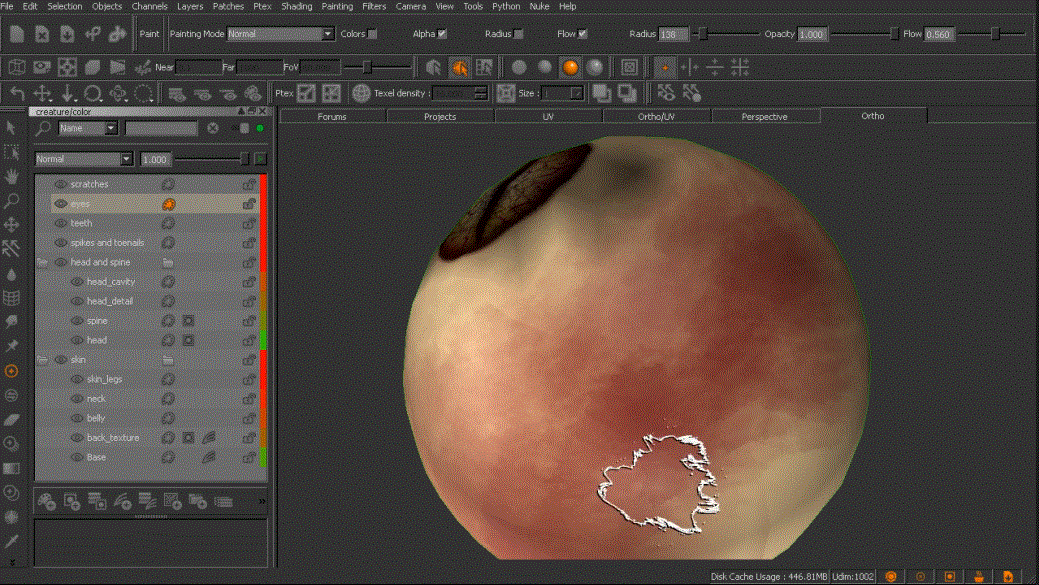Open the File menu
Viewport: 1039px width, 585px height.
point(7,6)
